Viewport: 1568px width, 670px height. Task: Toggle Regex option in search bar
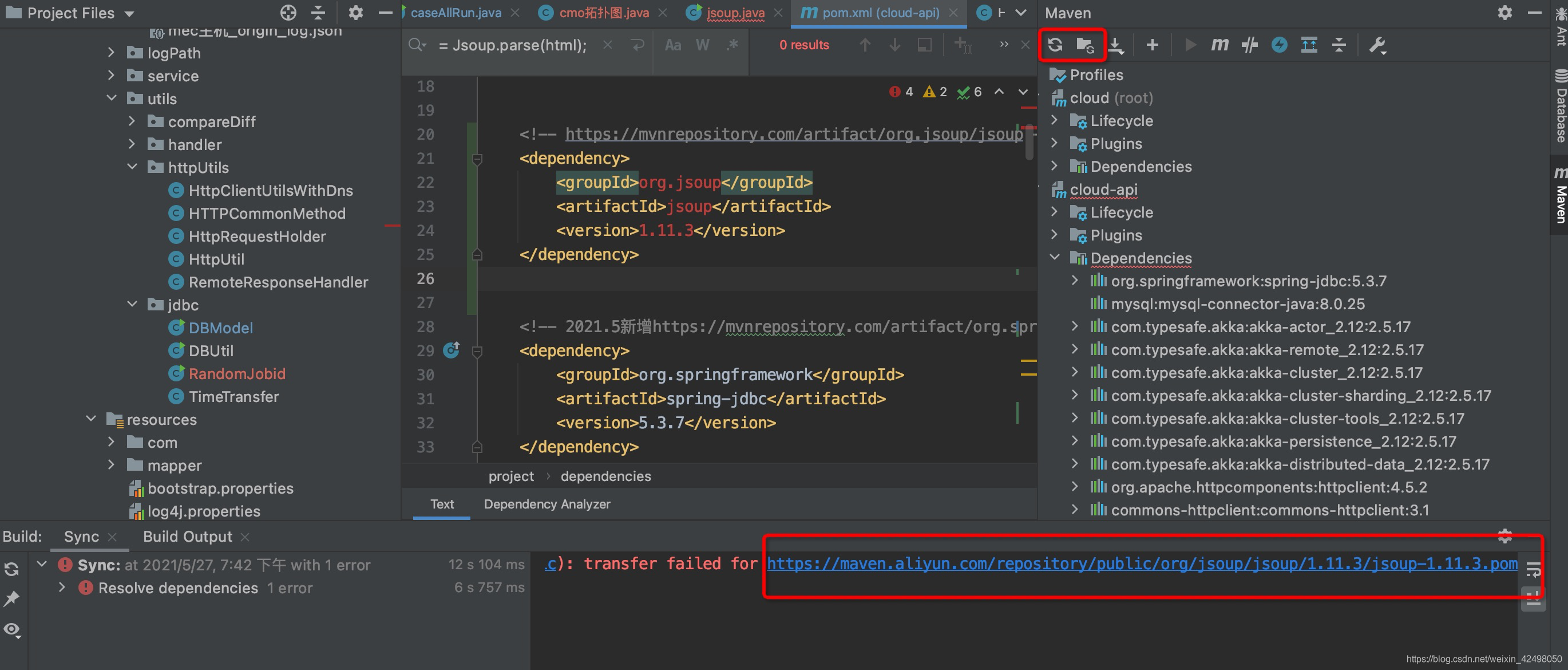[x=732, y=45]
